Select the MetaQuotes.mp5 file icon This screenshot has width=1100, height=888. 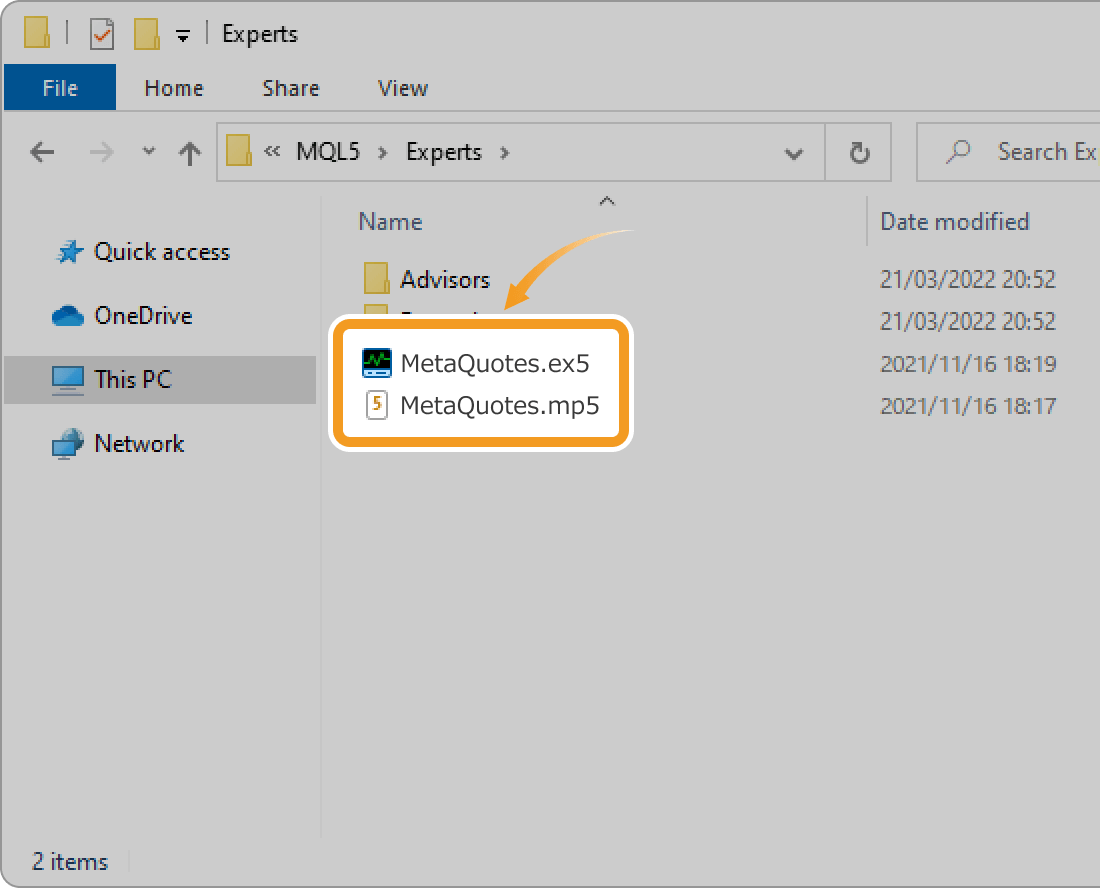(x=377, y=406)
